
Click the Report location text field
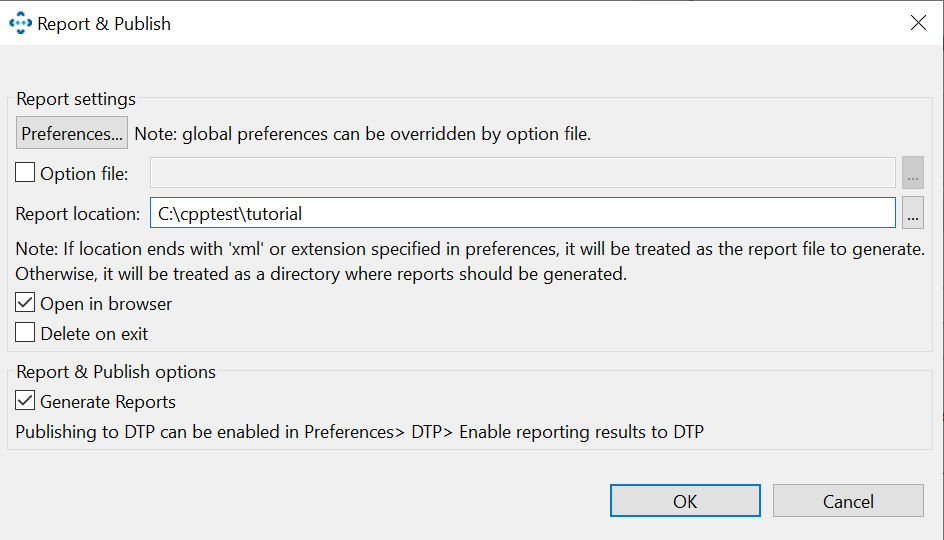pyautogui.click(x=523, y=213)
